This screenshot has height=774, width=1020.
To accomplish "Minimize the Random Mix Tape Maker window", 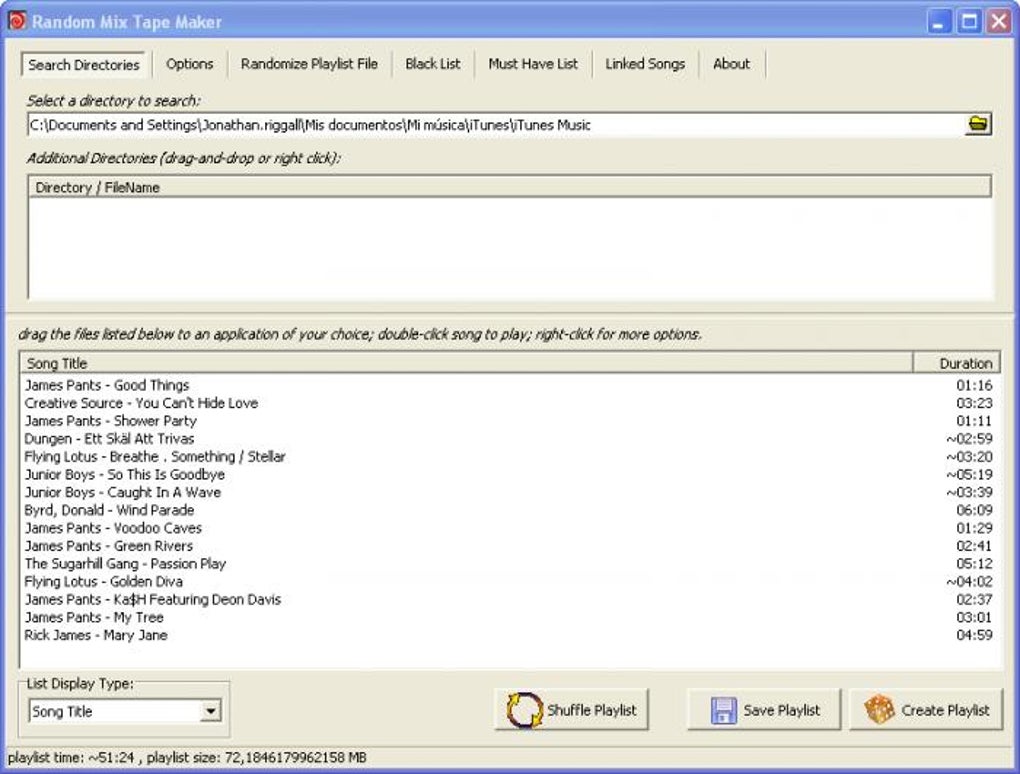I will click(938, 21).
